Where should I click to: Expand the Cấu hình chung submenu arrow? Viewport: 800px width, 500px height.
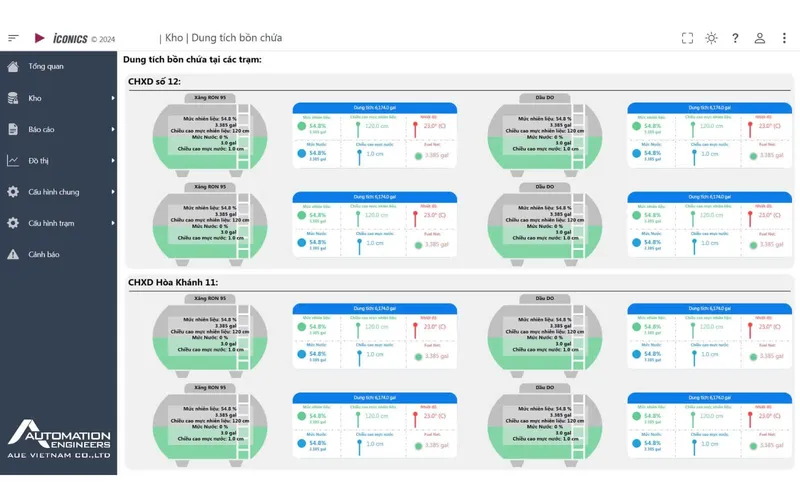(x=113, y=192)
